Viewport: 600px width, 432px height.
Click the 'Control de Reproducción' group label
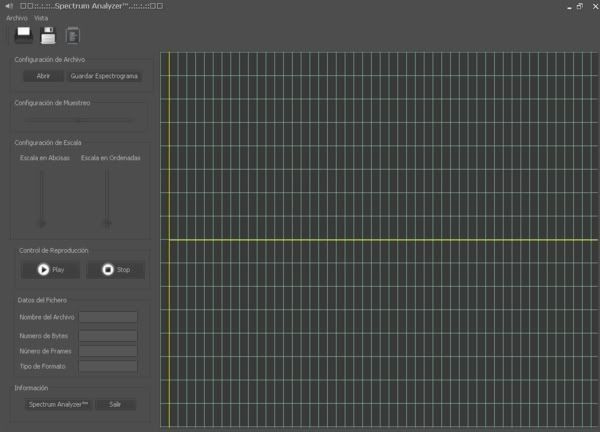(x=54, y=251)
